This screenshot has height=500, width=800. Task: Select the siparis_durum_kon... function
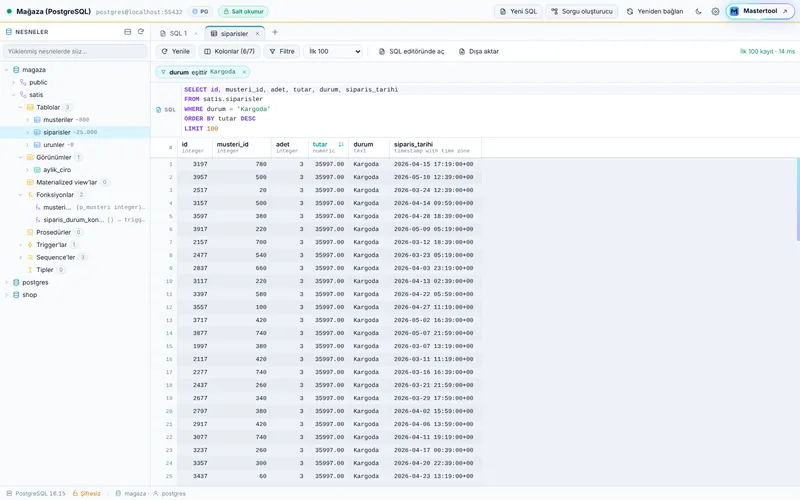73,220
